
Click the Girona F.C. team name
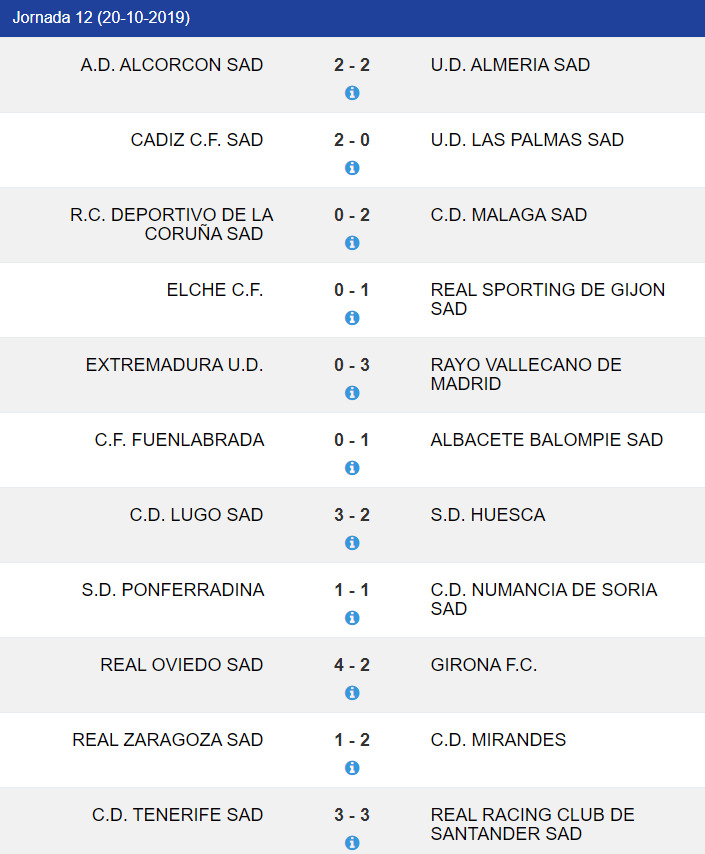484,665
